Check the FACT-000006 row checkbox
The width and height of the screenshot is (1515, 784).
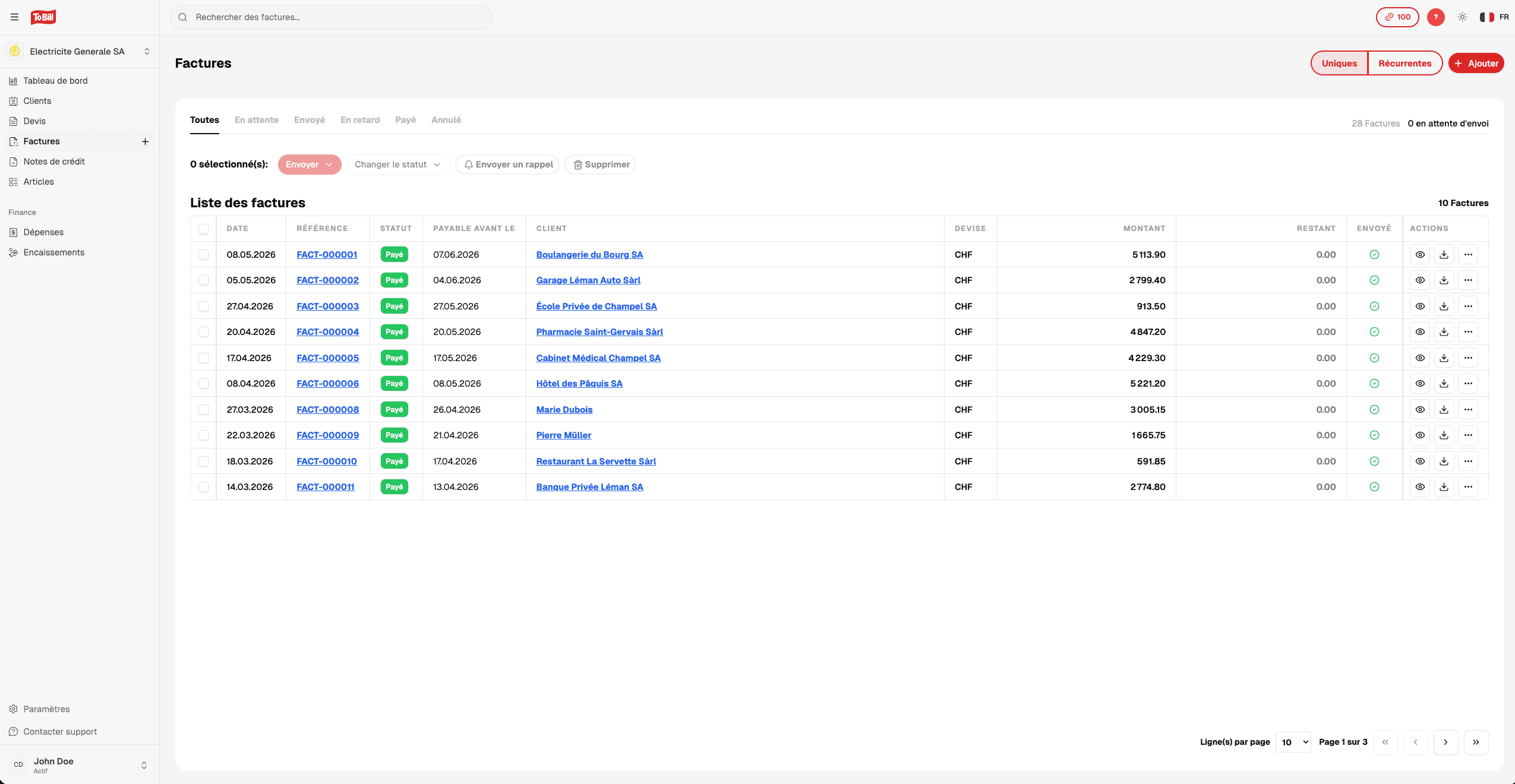pyautogui.click(x=203, y=384)
